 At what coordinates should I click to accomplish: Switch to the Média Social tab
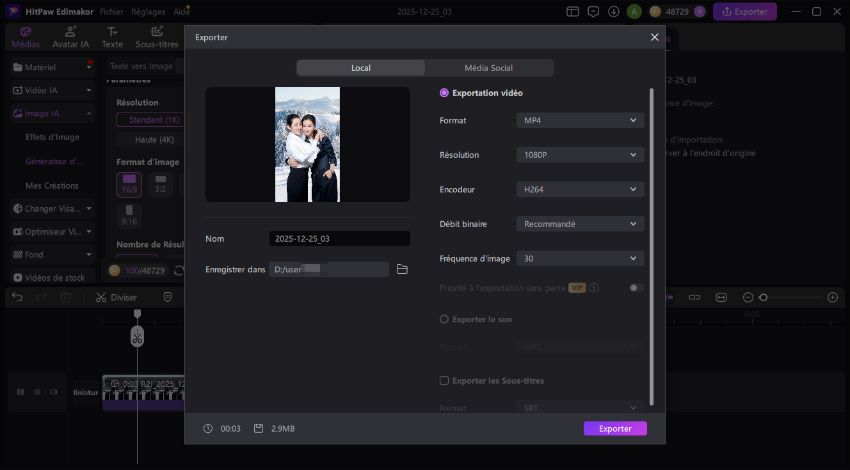488,68
